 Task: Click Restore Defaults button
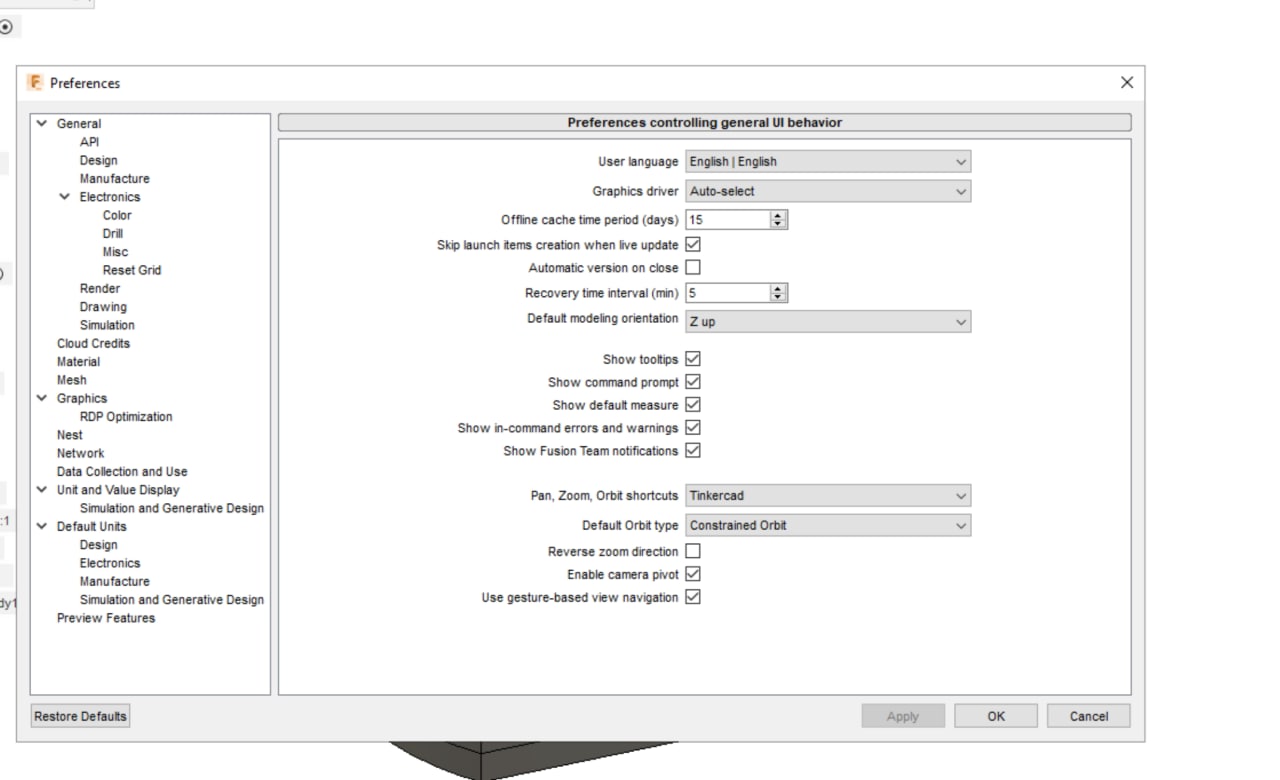(80, 716)
